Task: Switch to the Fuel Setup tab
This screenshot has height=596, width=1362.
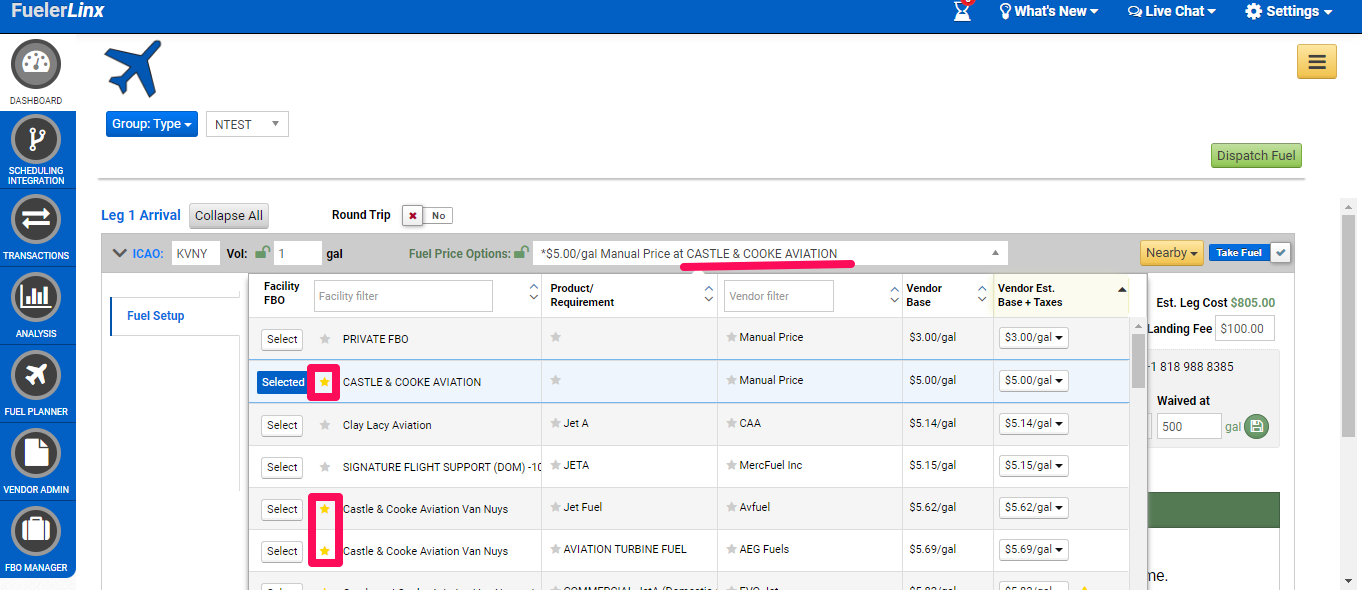Action: [x=156, y=316]
